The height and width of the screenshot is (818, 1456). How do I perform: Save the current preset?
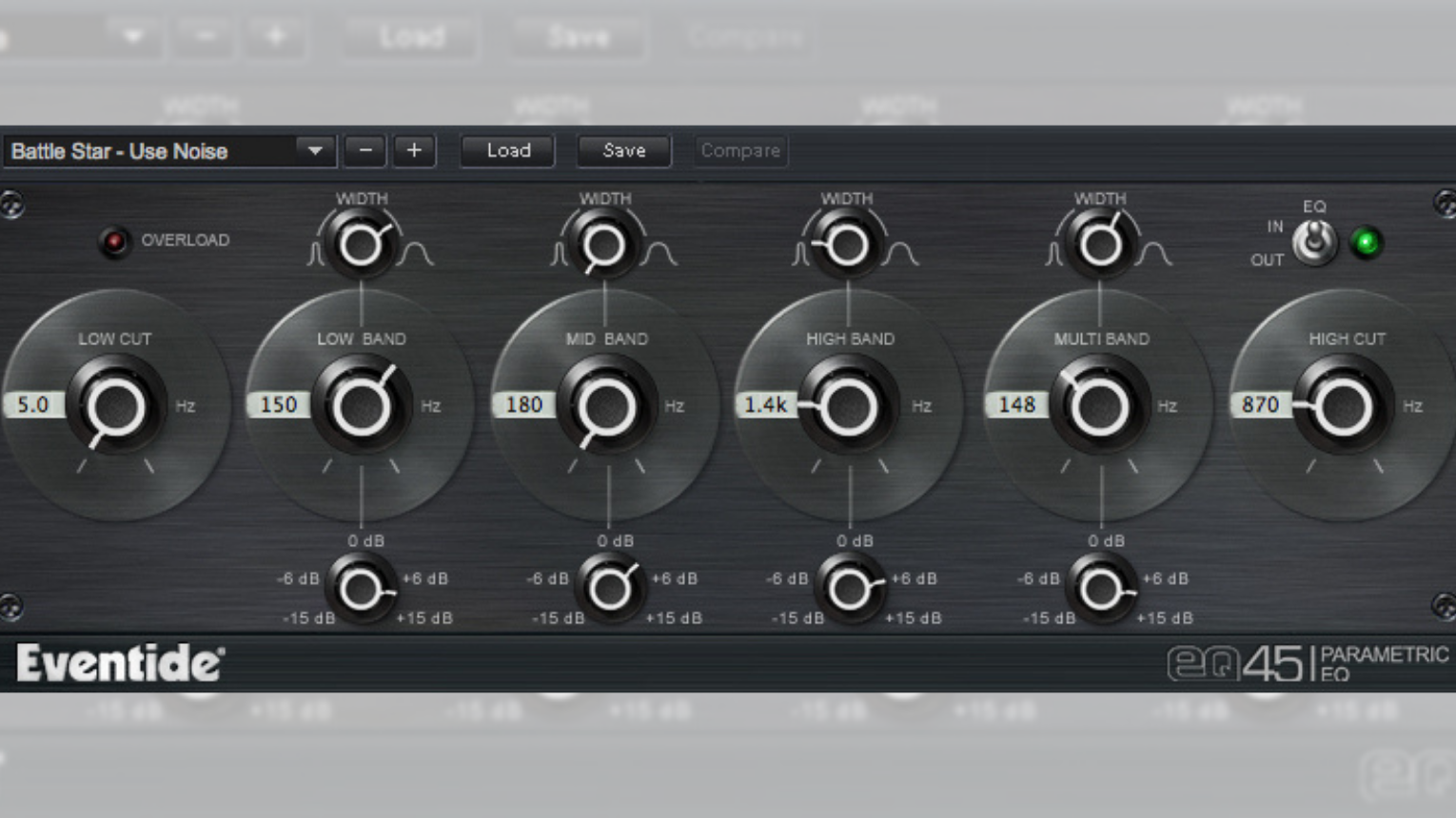pos(623,150)
